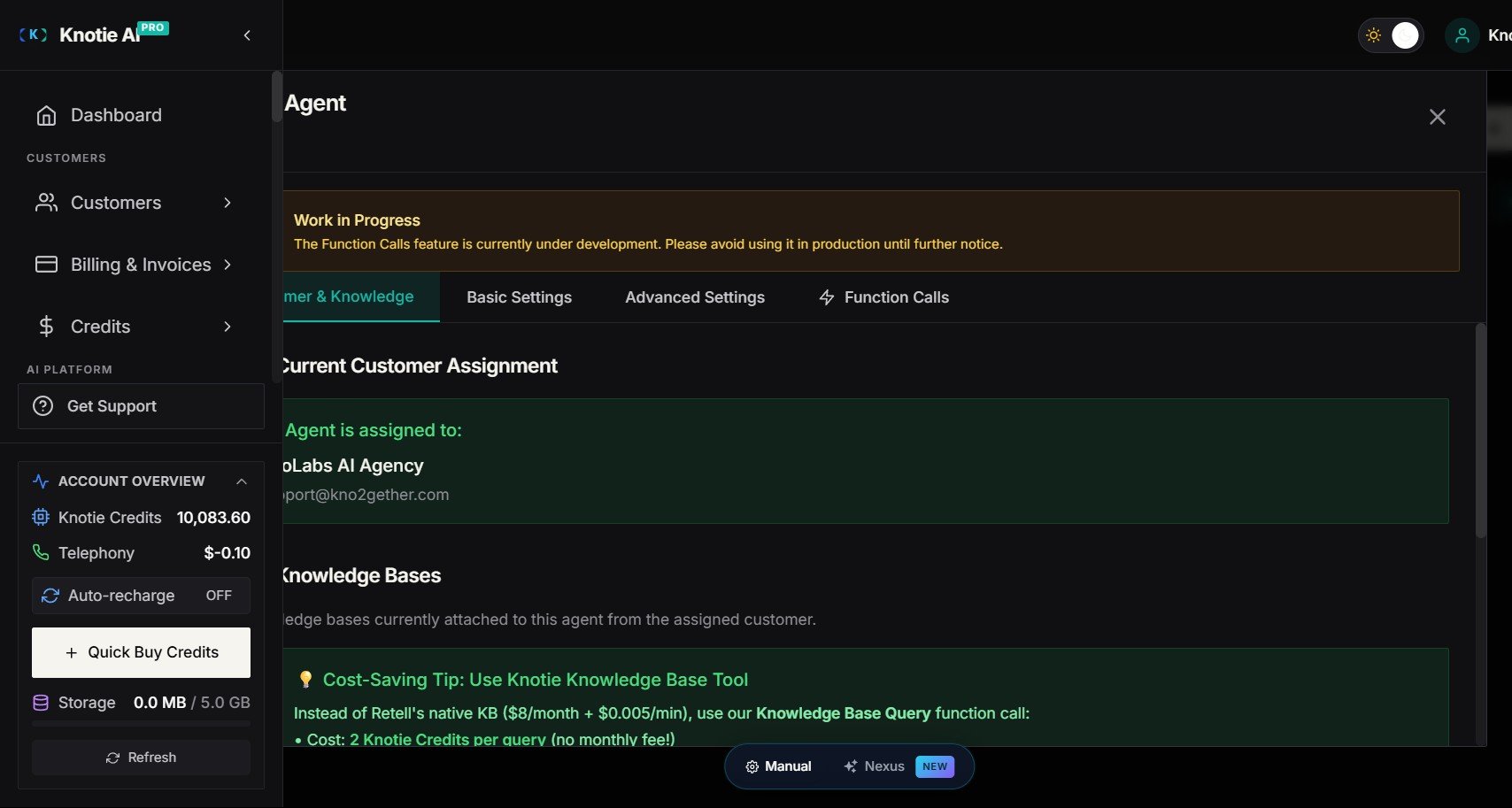Click the lightning bolt icon on Function Calls

pyautogui.click(x=827, y=297)
